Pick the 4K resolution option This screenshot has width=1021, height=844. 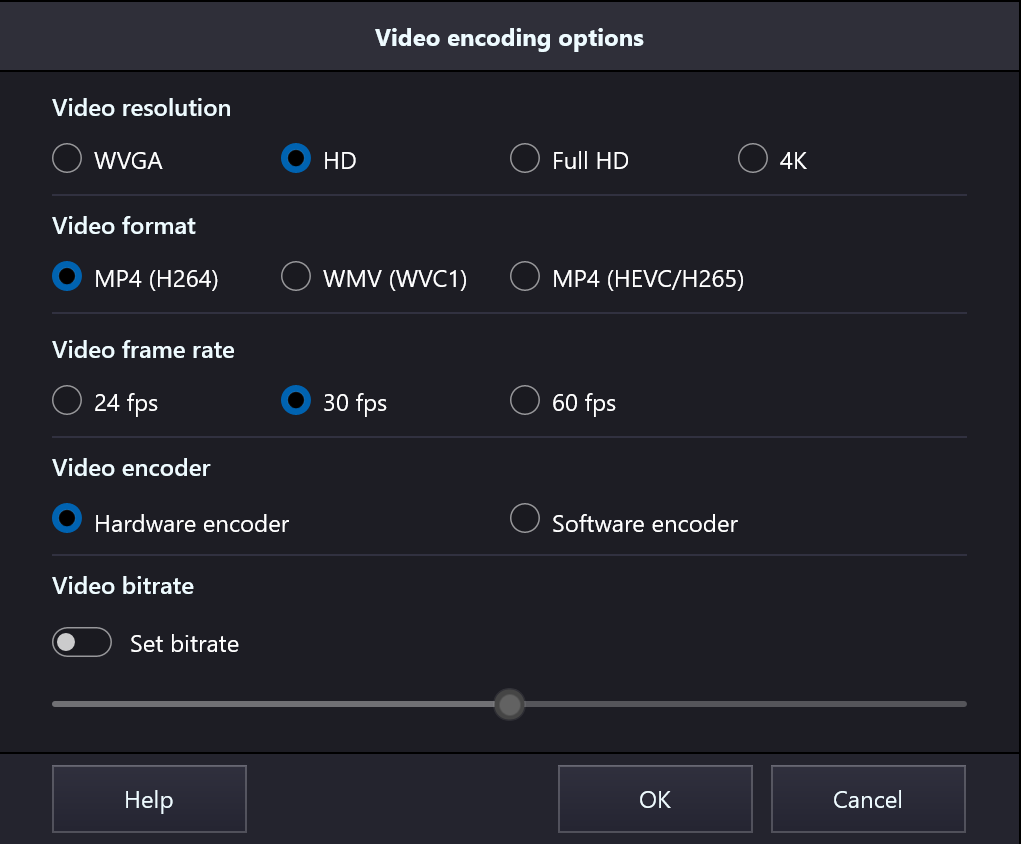[752, 159]
